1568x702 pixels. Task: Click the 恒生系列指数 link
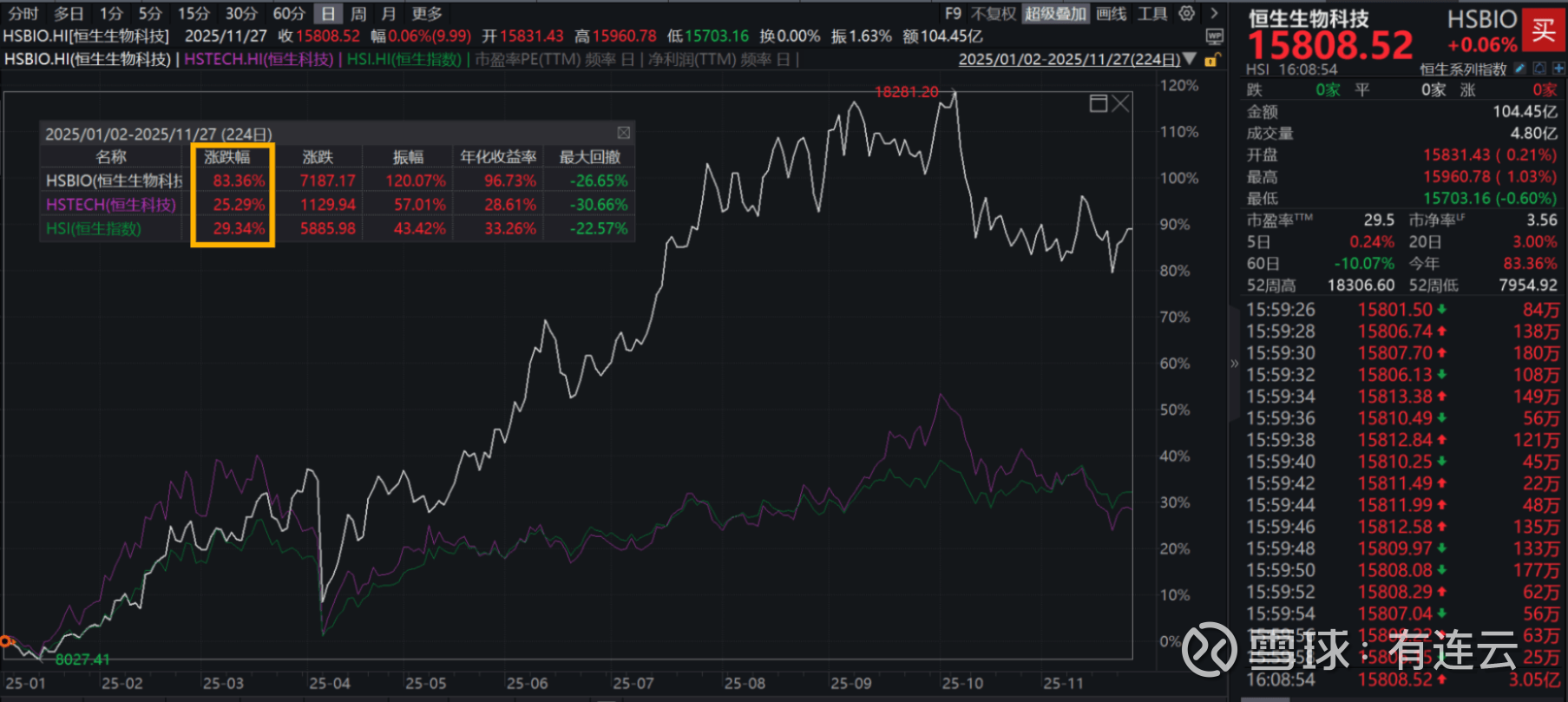coord(1463,69)
